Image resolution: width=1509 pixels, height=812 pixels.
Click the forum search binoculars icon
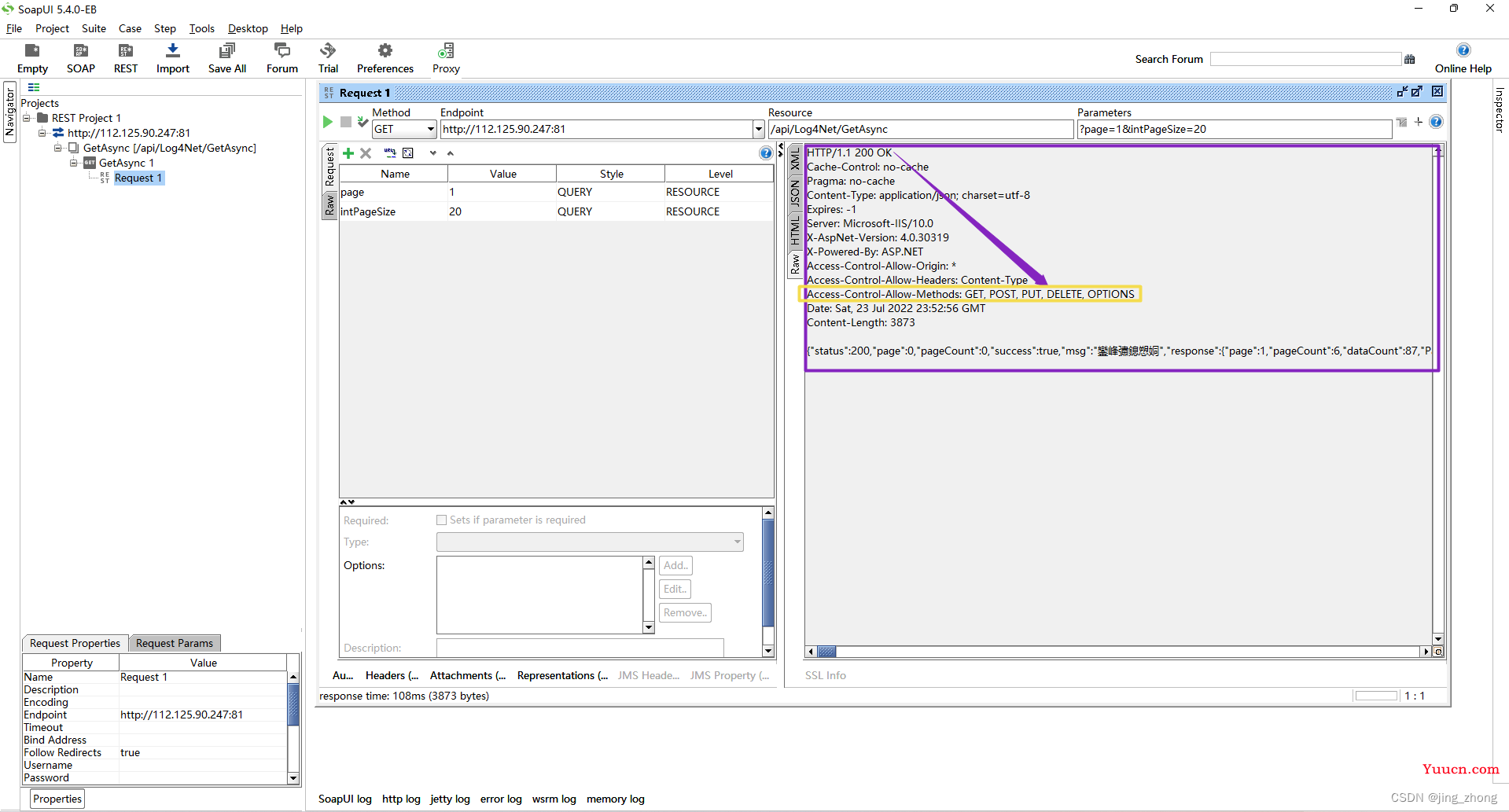tap(1409, 59)
